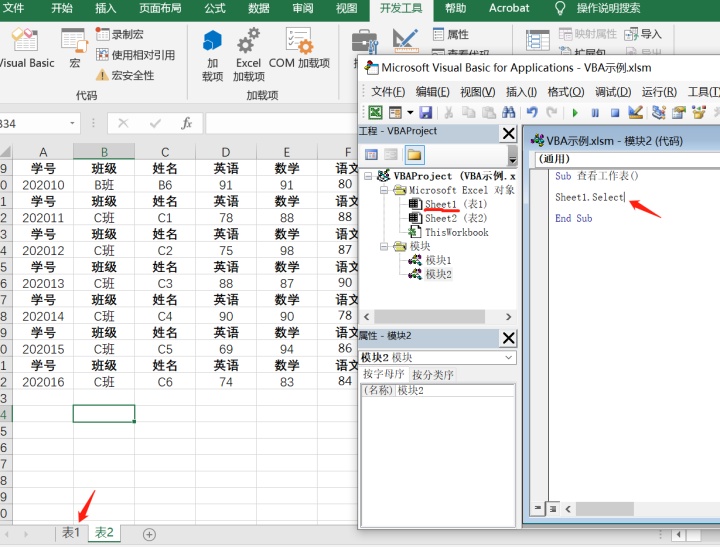Open COM 加载项 dialog
This screenshot has width=720, height=547.
(x=299, y=48)
